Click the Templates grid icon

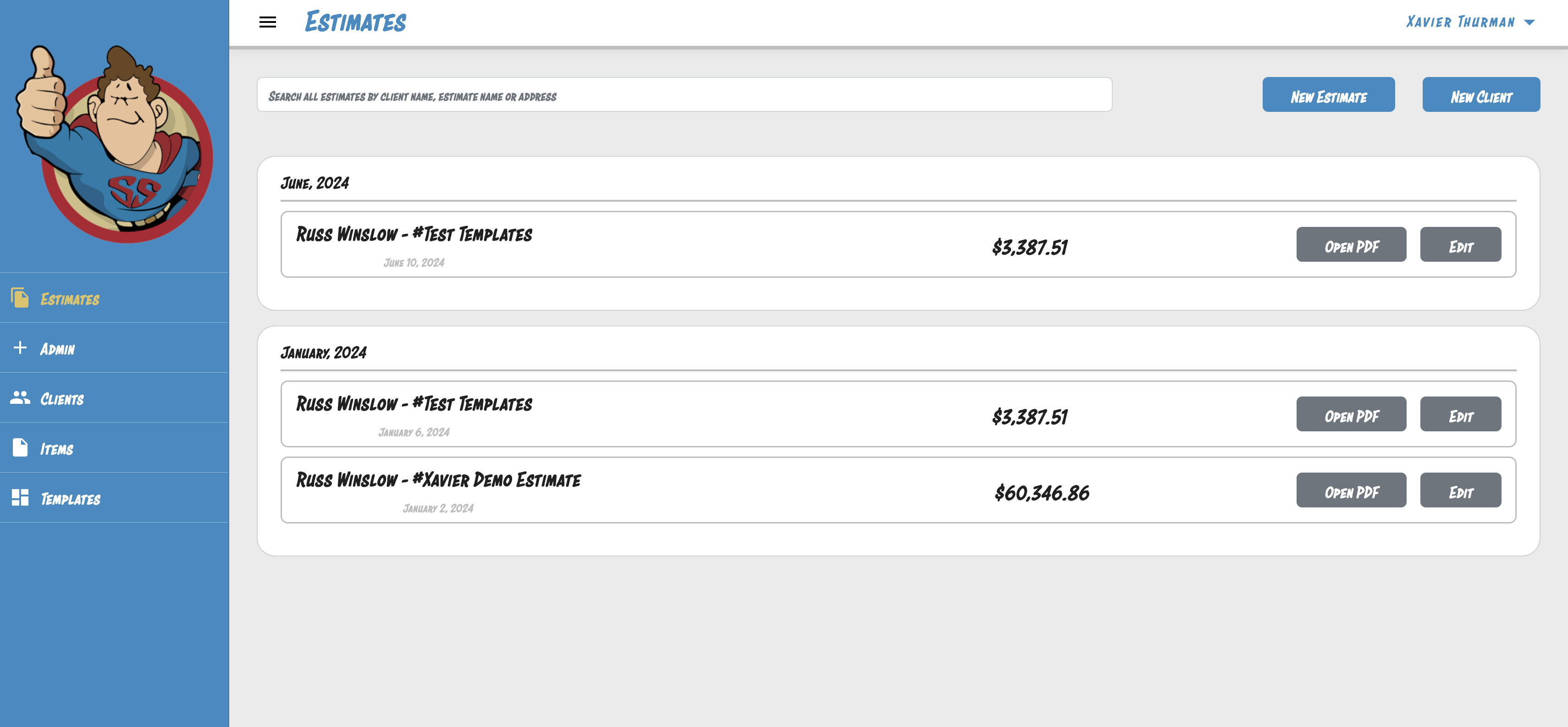[19, 498]
